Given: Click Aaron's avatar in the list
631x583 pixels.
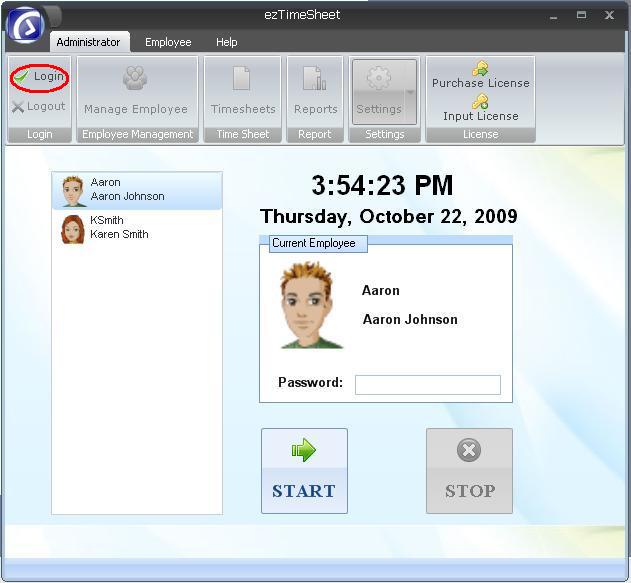Looking at the screenshot, I should (73, 191).
